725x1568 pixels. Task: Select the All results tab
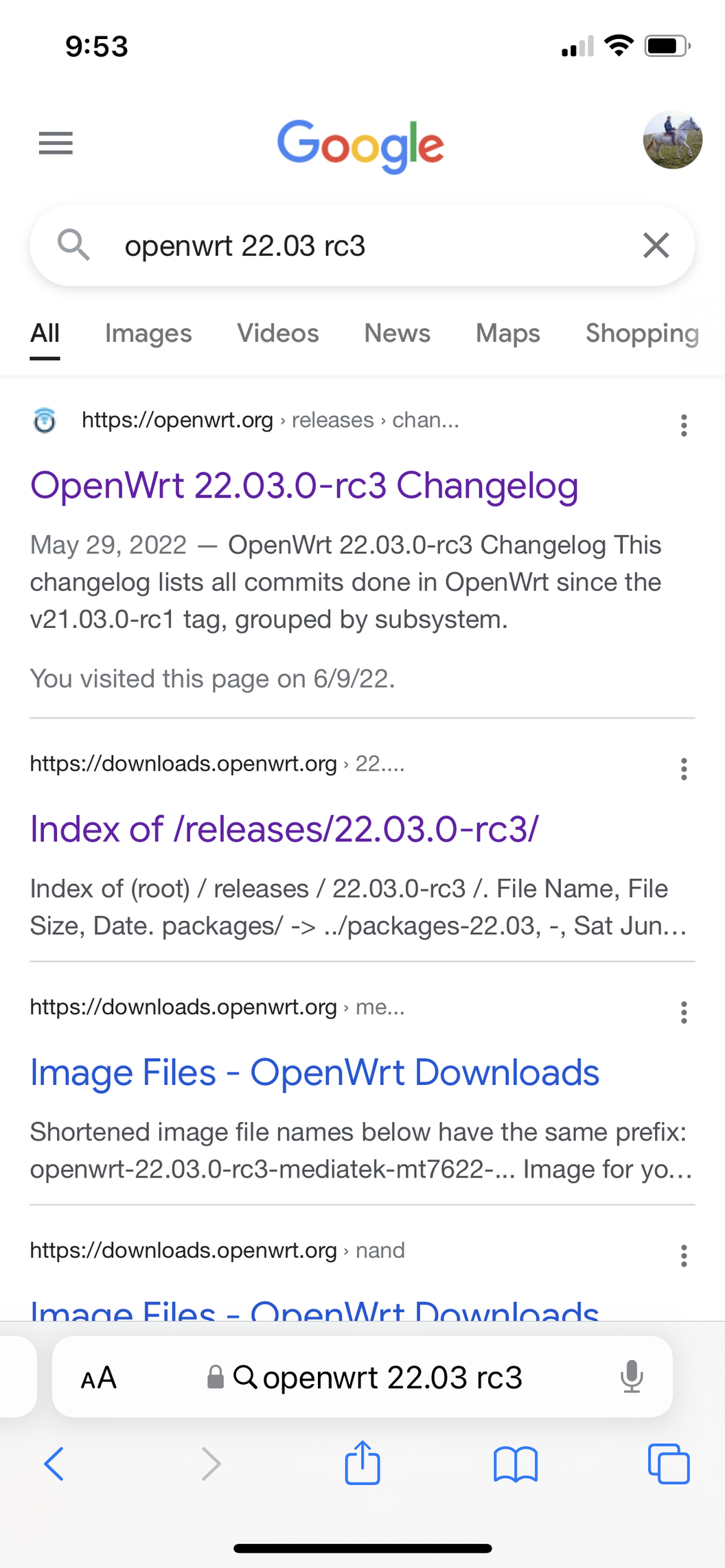(x=45, y=334)
